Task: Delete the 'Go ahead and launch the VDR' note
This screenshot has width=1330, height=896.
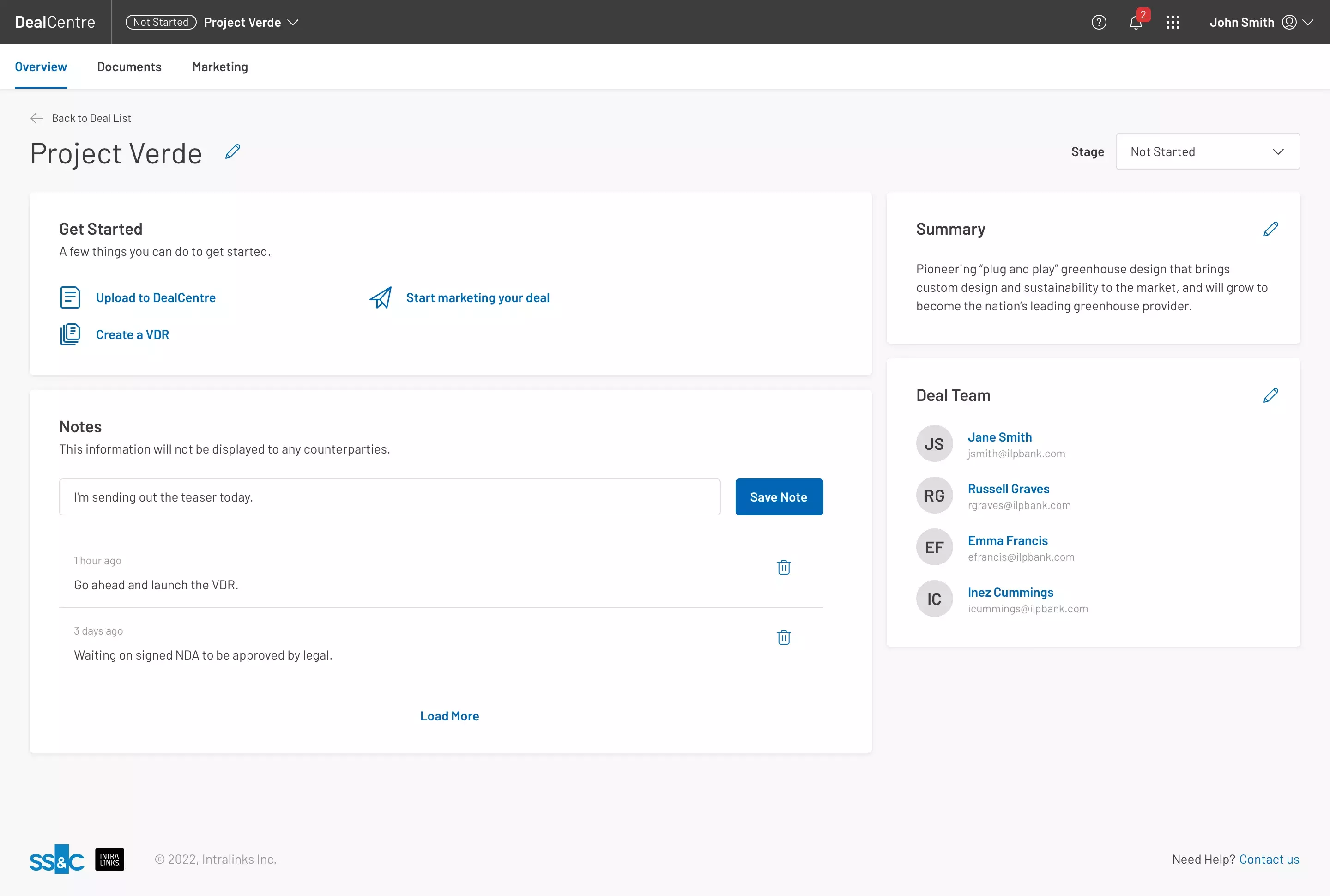Action: click(784, 567)
